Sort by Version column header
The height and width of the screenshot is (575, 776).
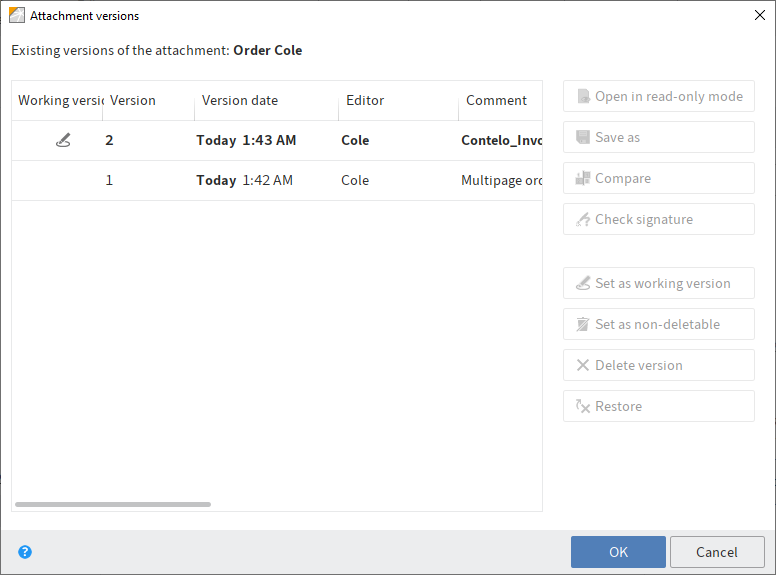pyautogui.click(x=148, y=100)
